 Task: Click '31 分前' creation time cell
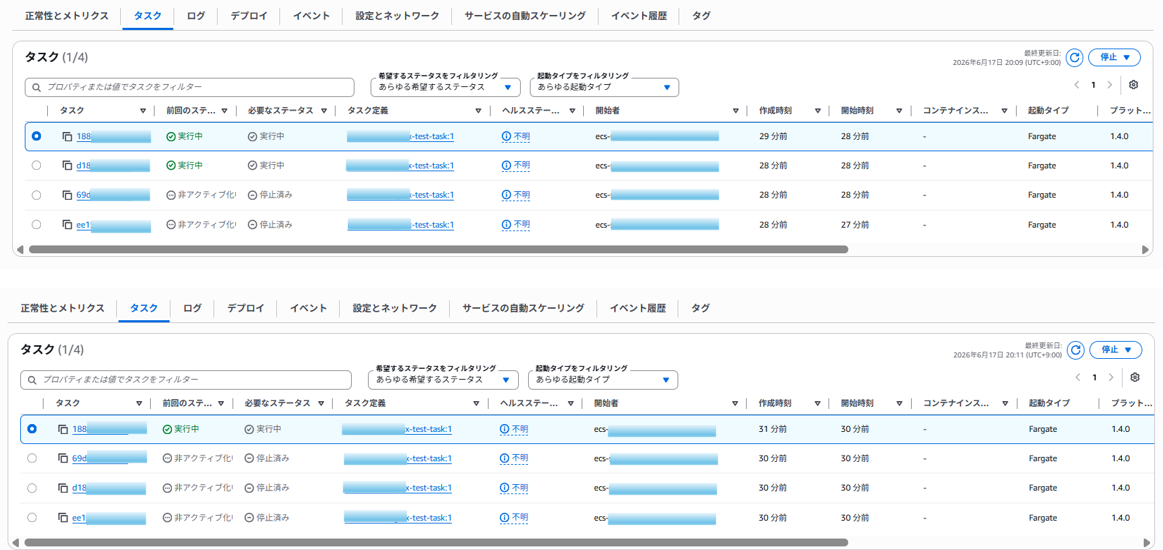point(773,429)
